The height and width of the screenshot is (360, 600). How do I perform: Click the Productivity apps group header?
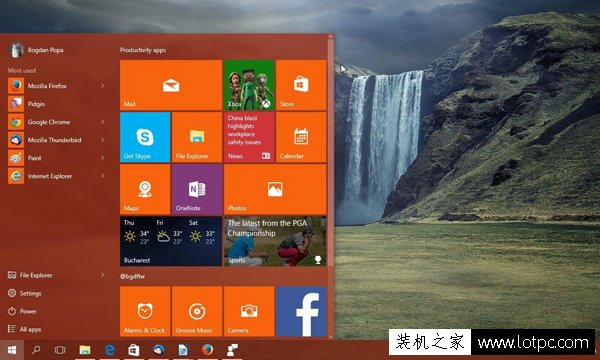click(143, 50)
